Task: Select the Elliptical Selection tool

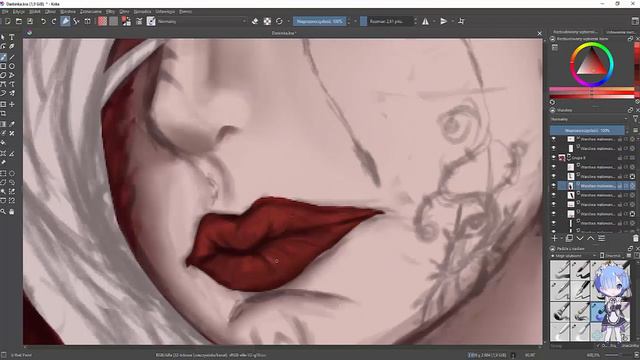Action: (x=12, y=173)
